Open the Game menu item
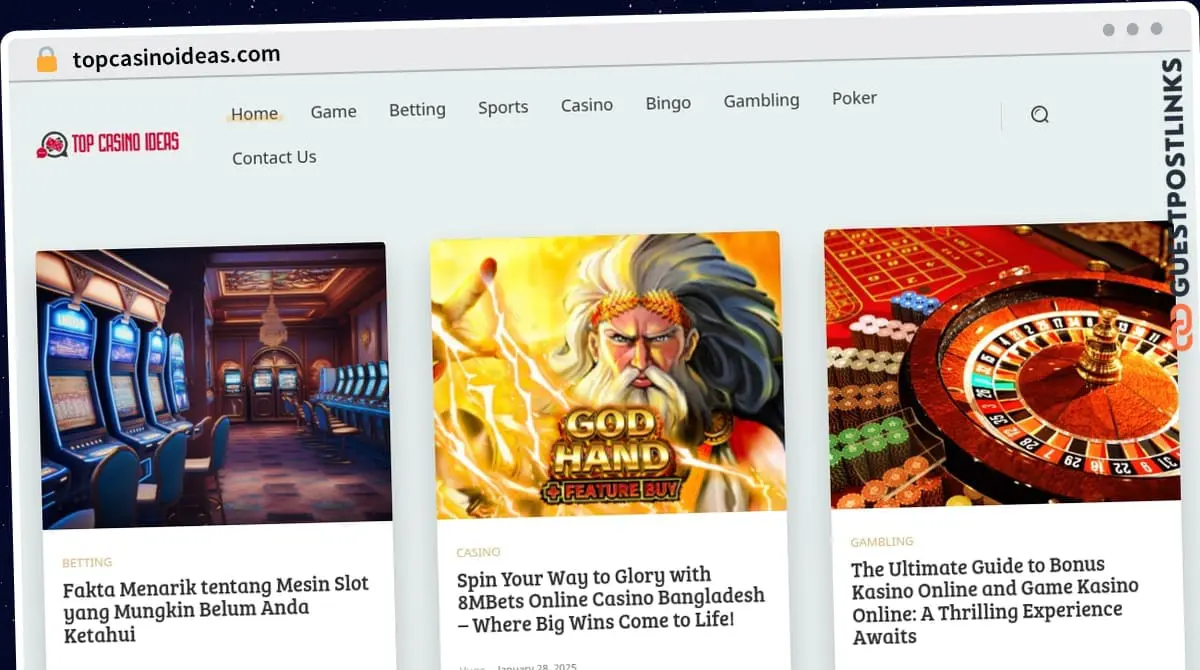Screen dimensions: 1200x670 333,112
